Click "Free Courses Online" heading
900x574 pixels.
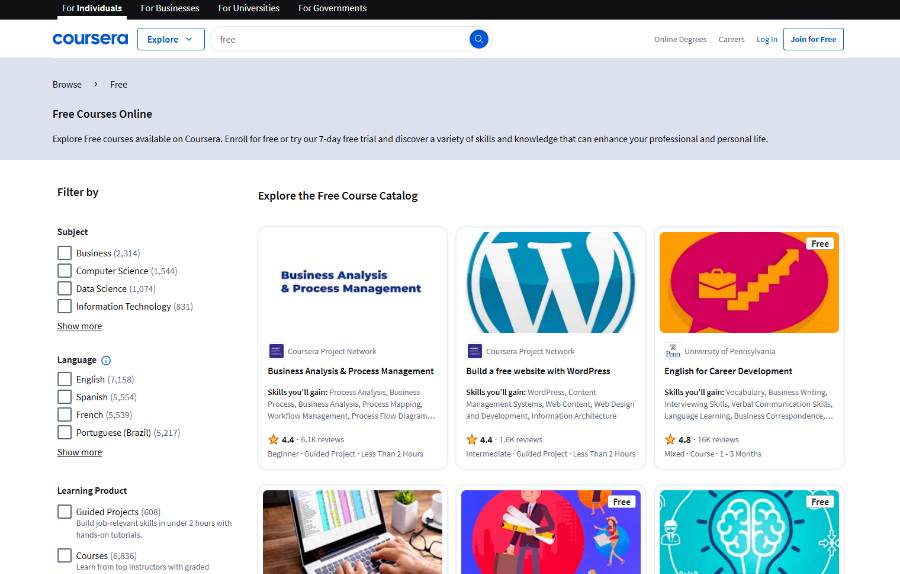coord(102,114)
